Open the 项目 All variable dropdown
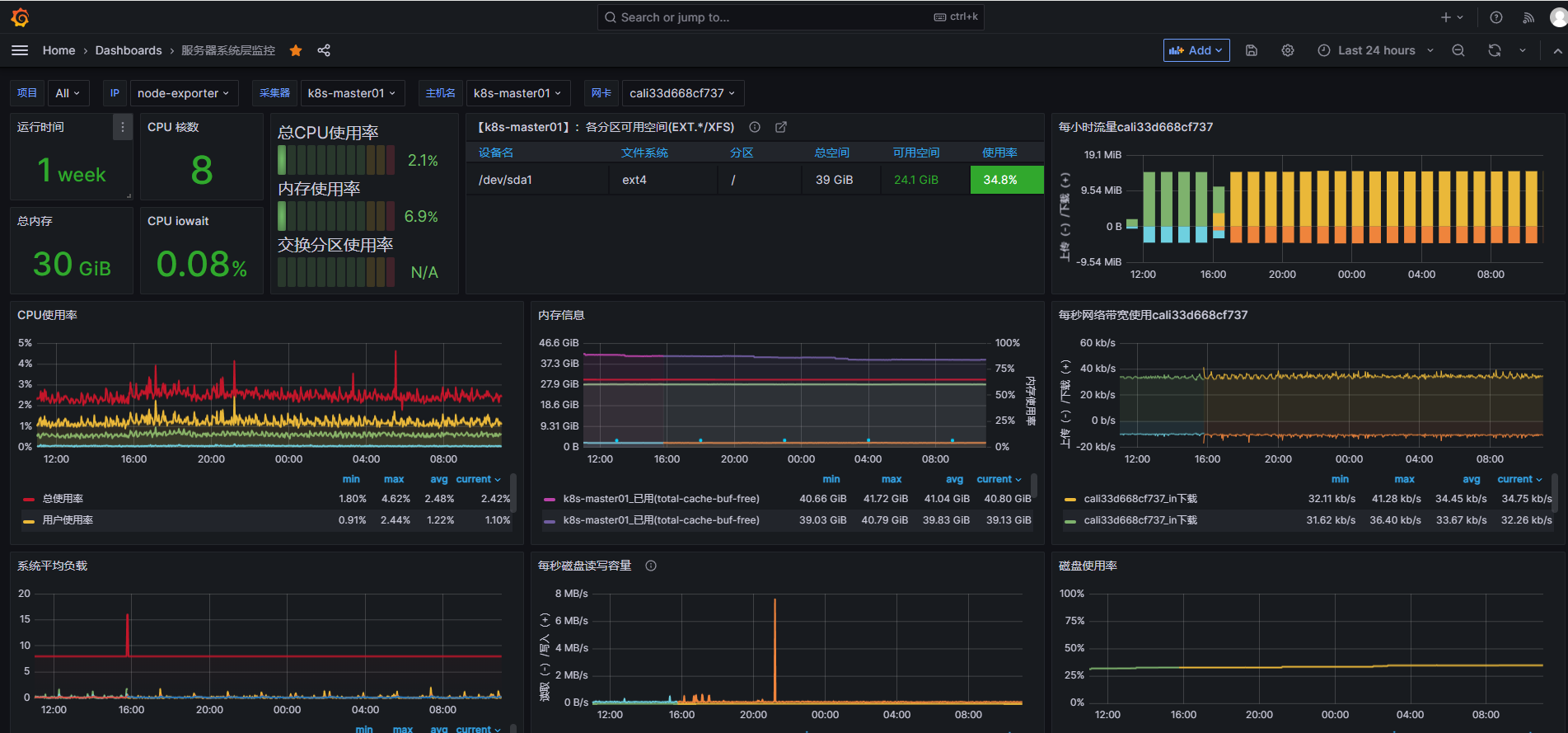The image size is (1568, 733). [68, 93]
